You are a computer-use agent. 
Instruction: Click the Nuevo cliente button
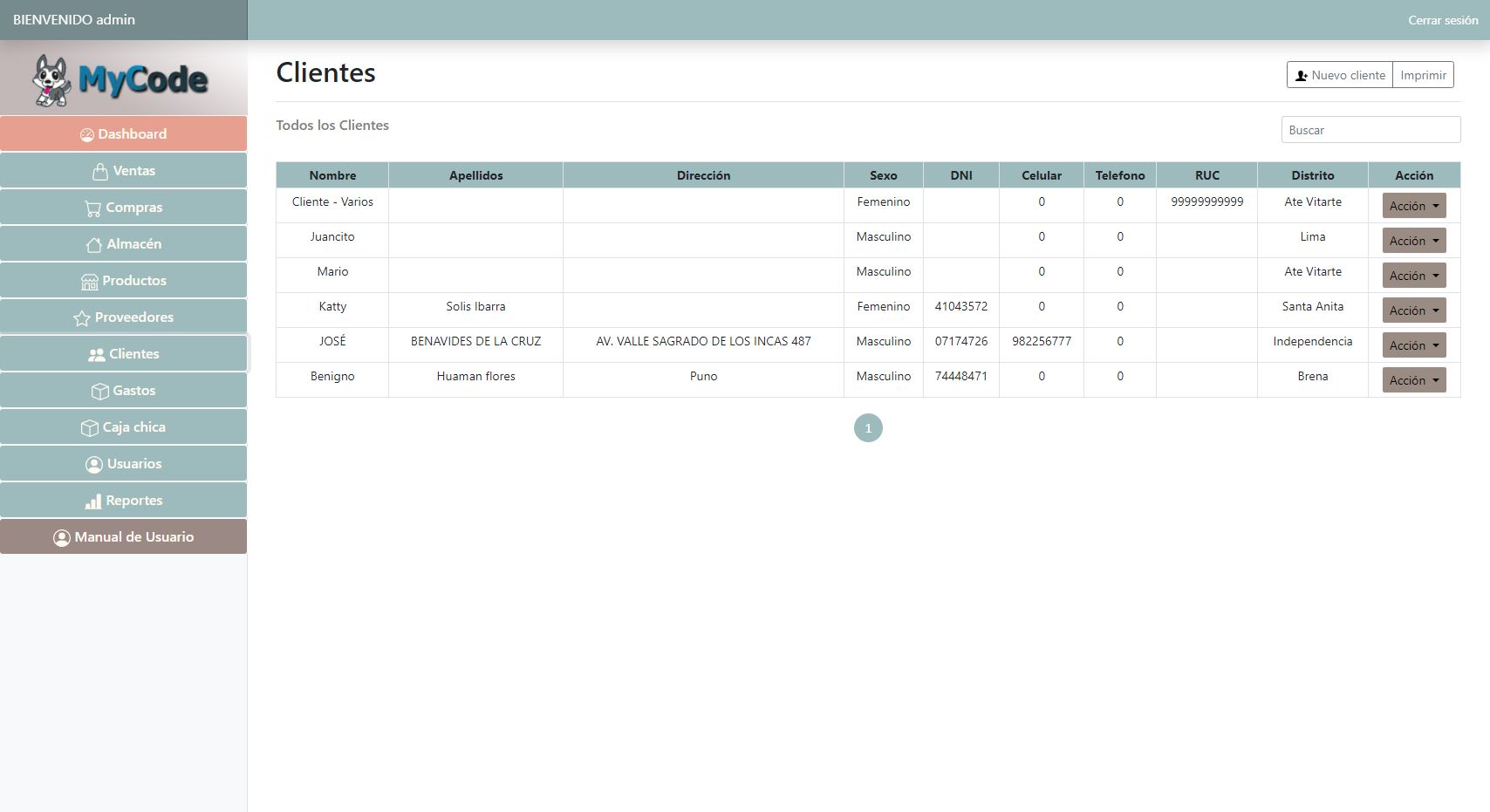tap(1339, 75)
